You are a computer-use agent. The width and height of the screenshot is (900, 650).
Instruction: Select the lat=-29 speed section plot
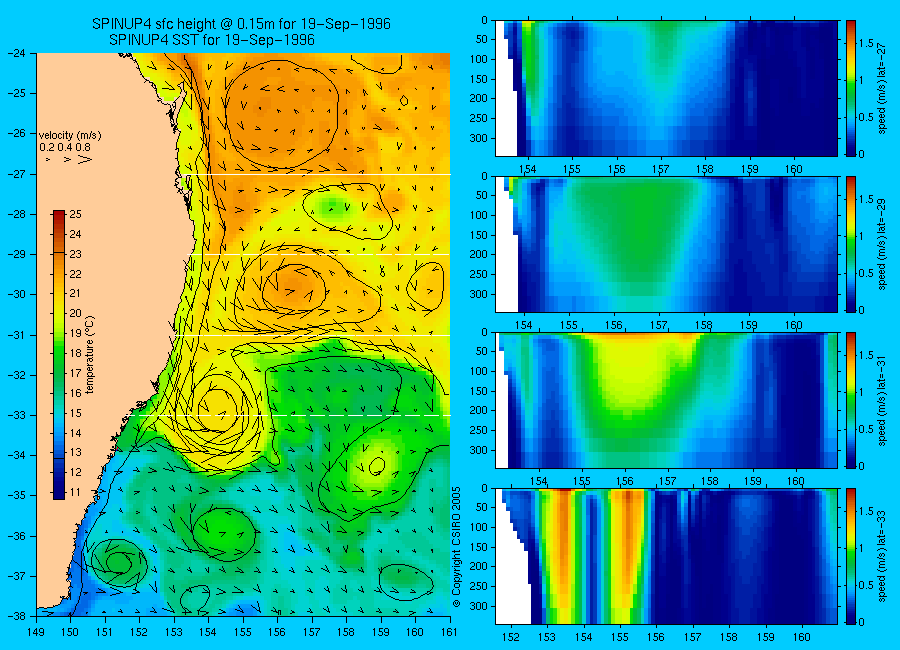(666, 244)
